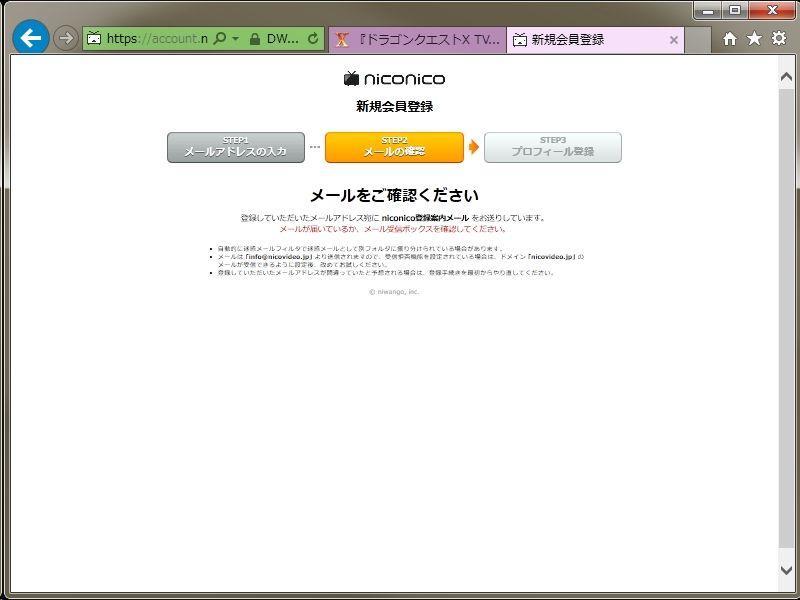800x600 pixels.
Task: Click the search magnifier in address bar
Action: click(x=219, y=38)
